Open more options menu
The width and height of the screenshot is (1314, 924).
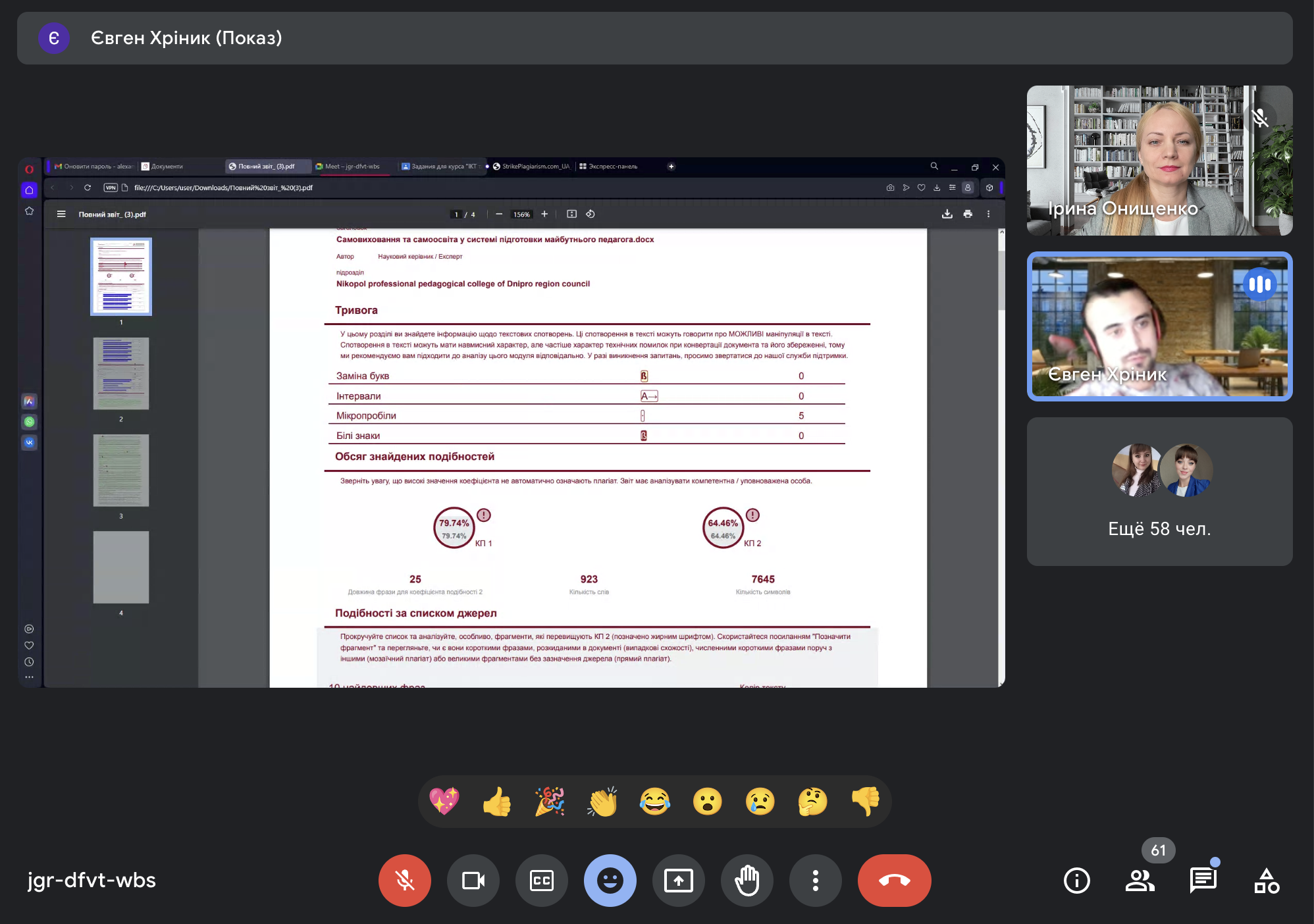(815, 881)
